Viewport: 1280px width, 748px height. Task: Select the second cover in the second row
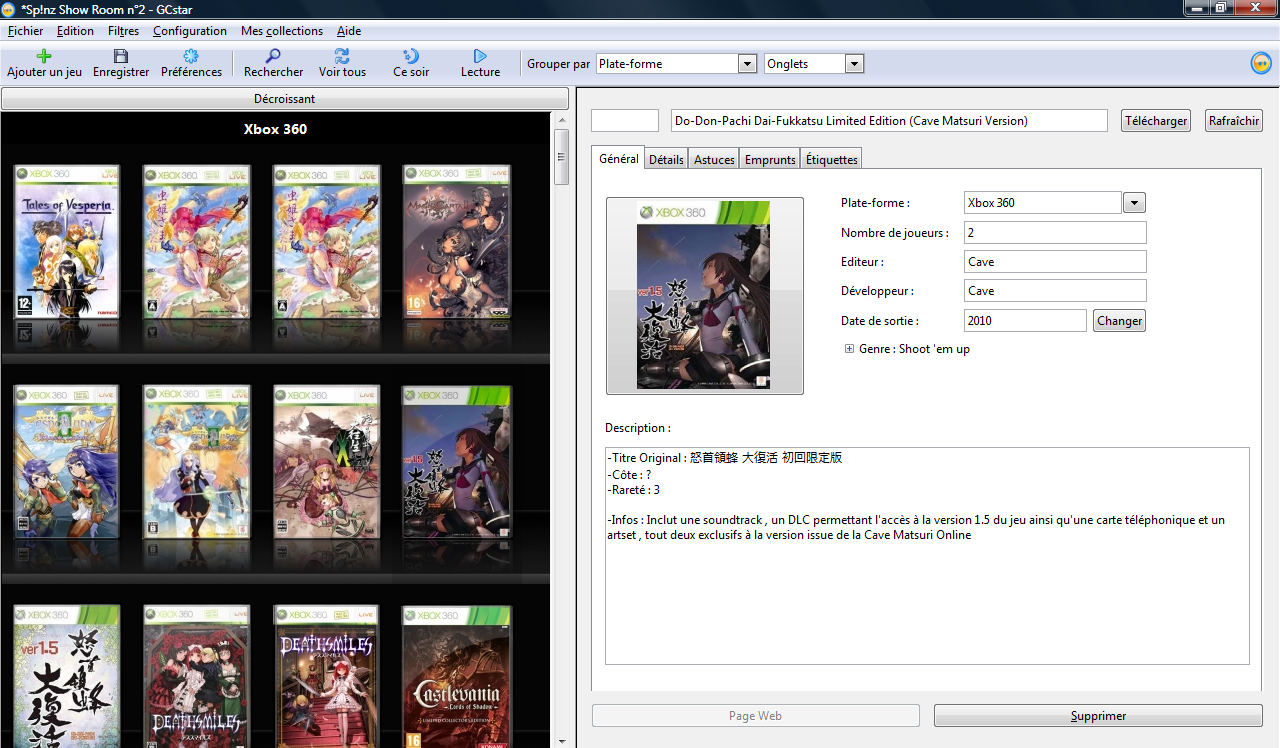[197, 463]
